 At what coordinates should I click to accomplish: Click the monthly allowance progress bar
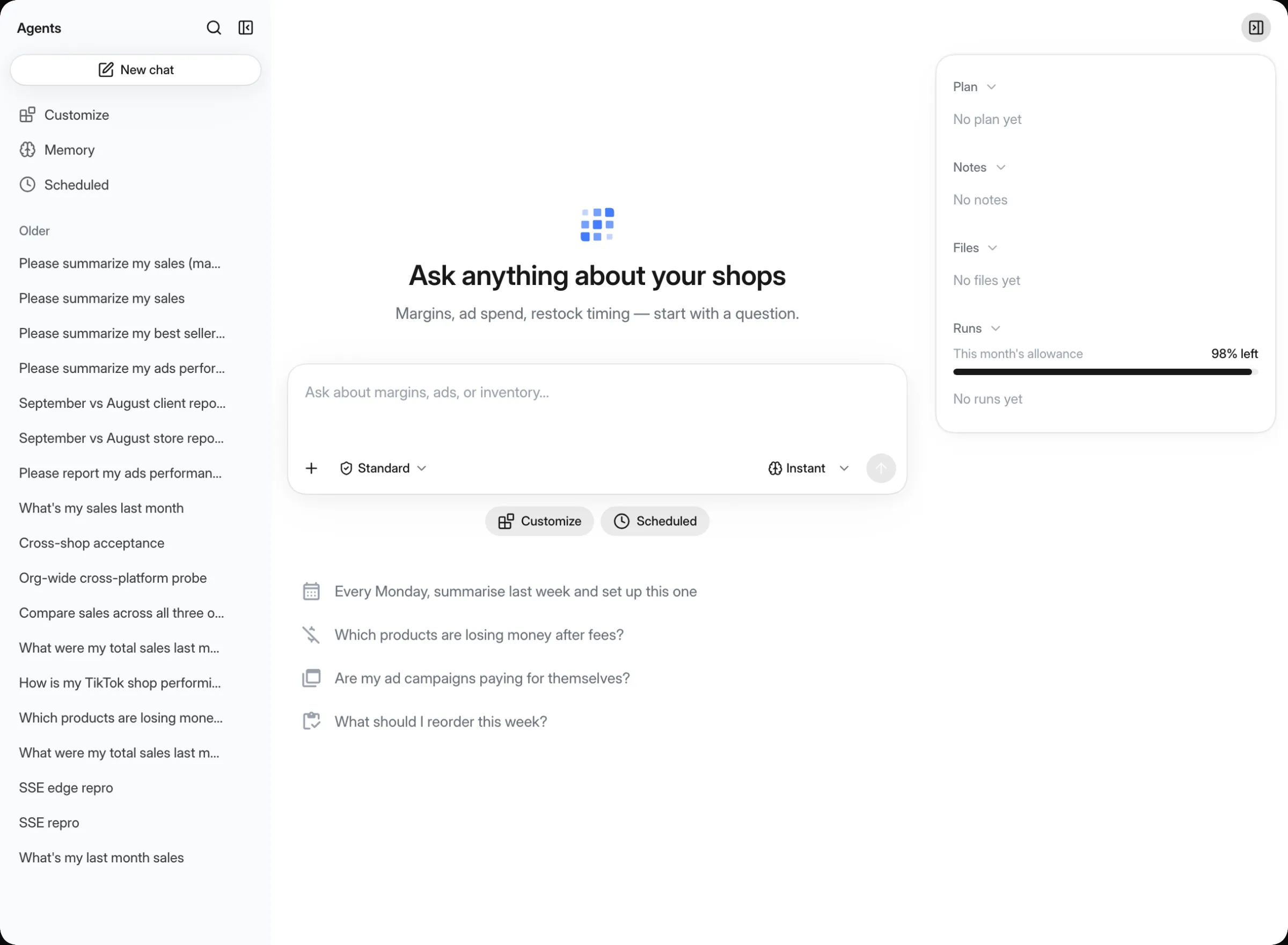[1105, 372]
